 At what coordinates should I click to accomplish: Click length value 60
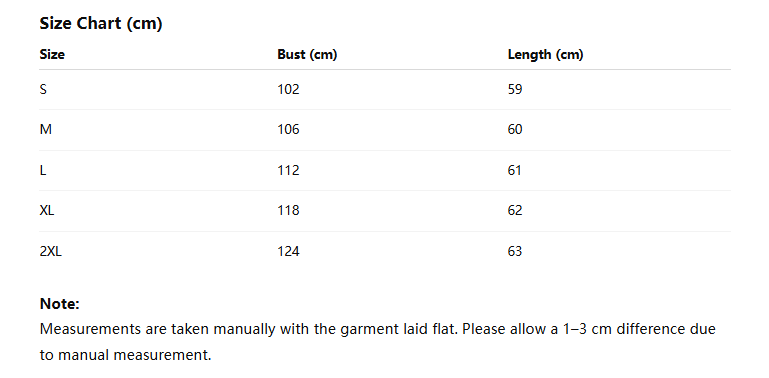pyautogui.click(x=515, y=129)
